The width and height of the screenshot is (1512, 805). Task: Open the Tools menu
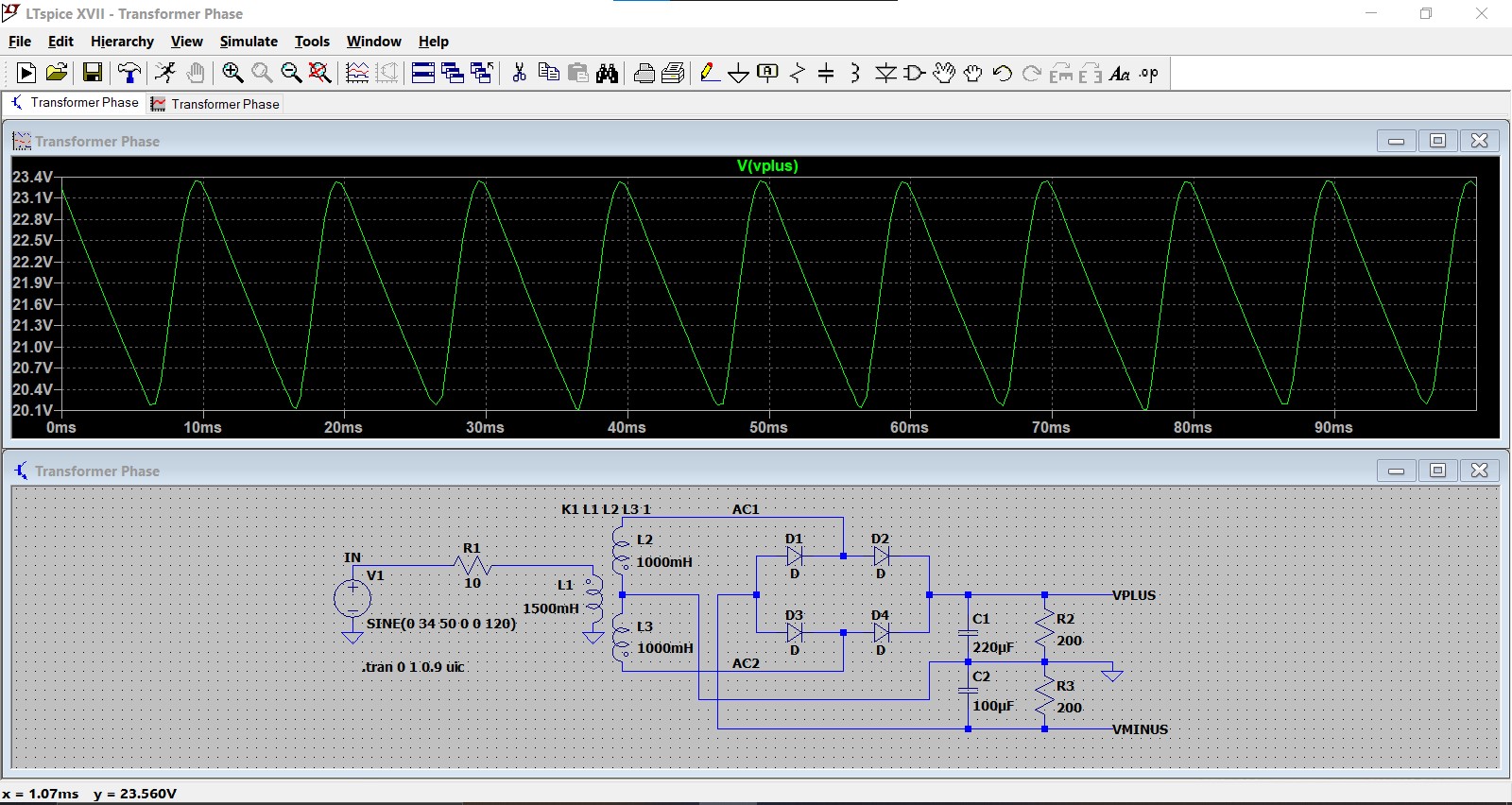point(312,42)
